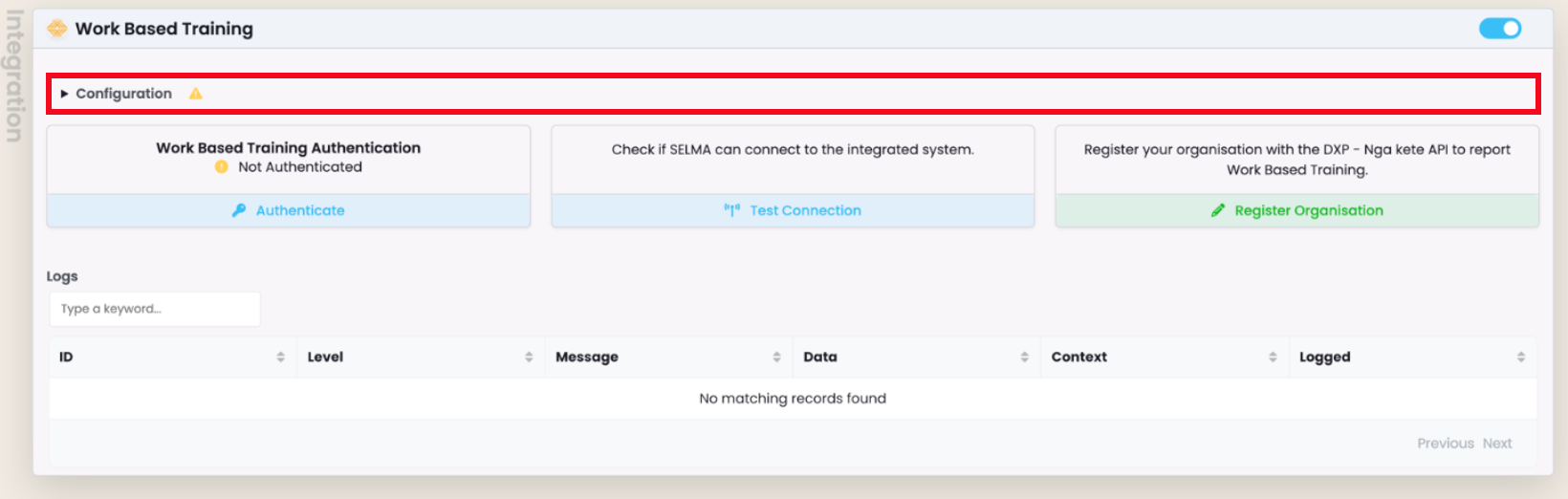Go to the Previous logs page
This screenshot has height=499, width=1568.
1445,444
